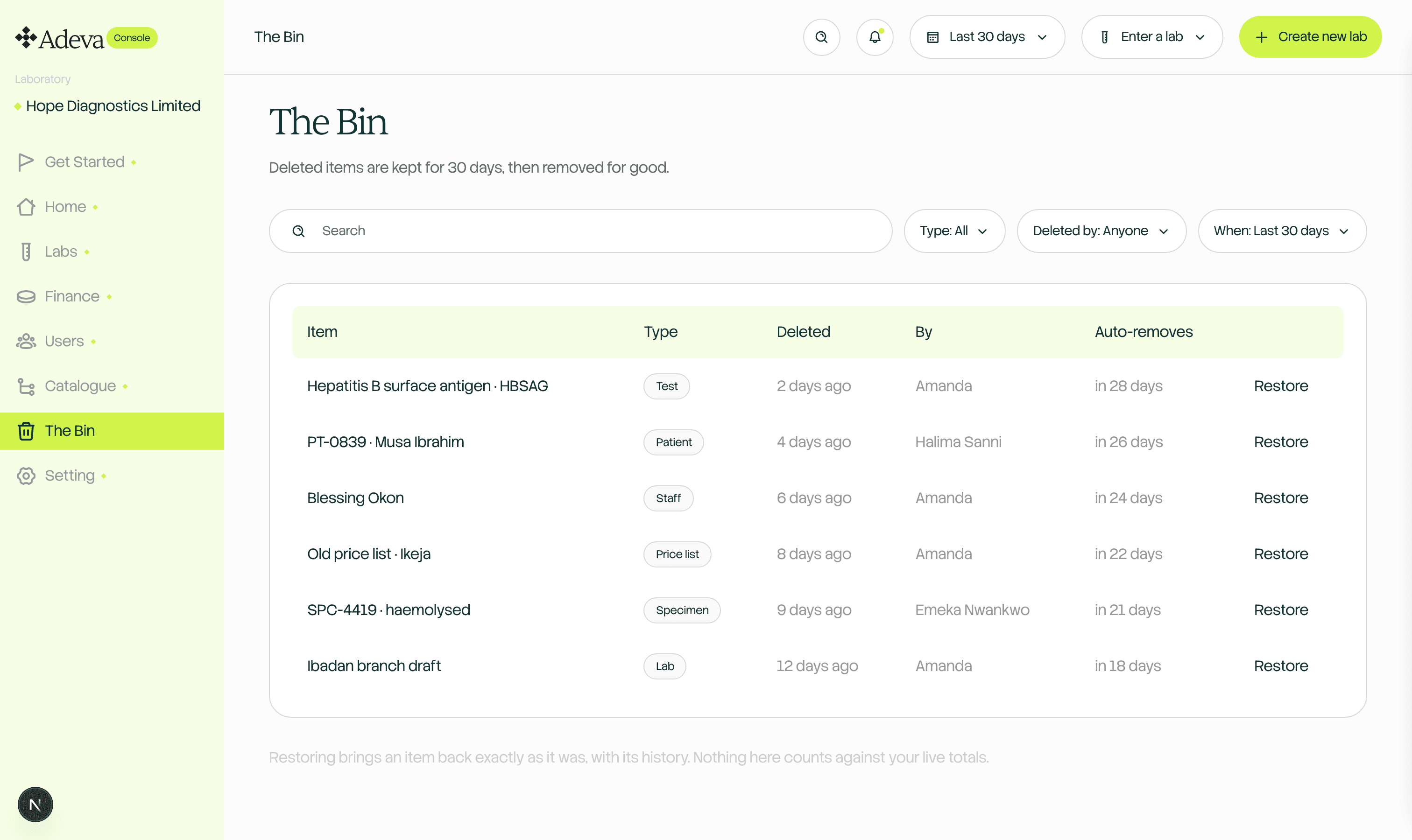Open the Type: All filter
1412x840 pixels.
(954, 231)
